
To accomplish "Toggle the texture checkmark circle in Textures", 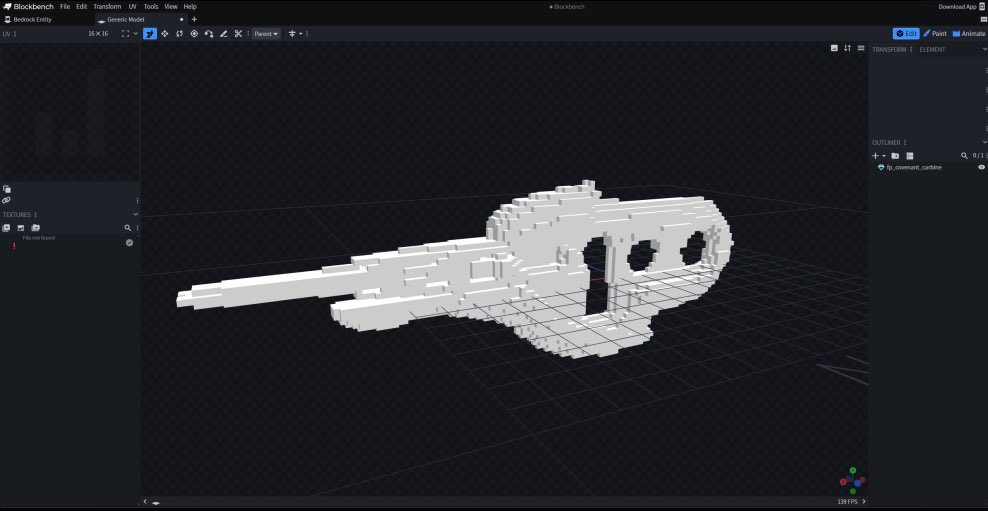I will pyautogui.click(x=129, y=243).
